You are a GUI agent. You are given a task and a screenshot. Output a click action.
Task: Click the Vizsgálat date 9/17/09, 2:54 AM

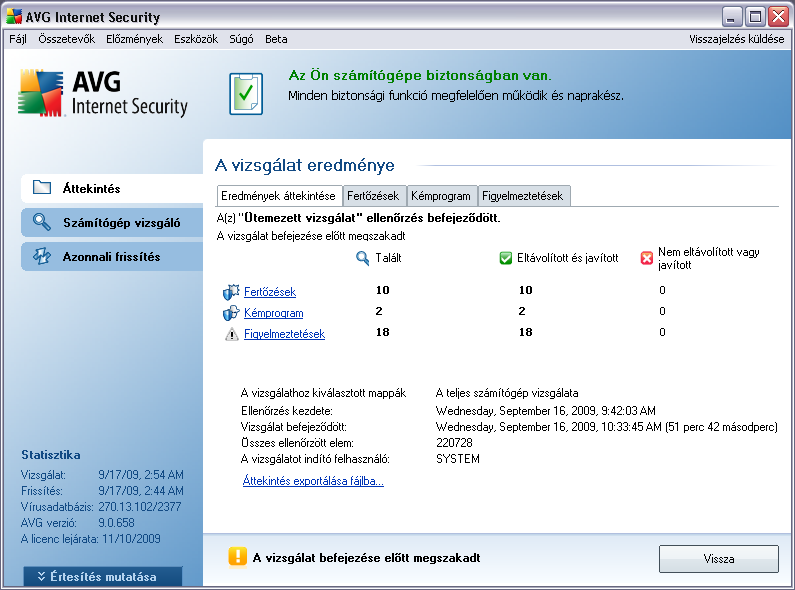point(141,475)
